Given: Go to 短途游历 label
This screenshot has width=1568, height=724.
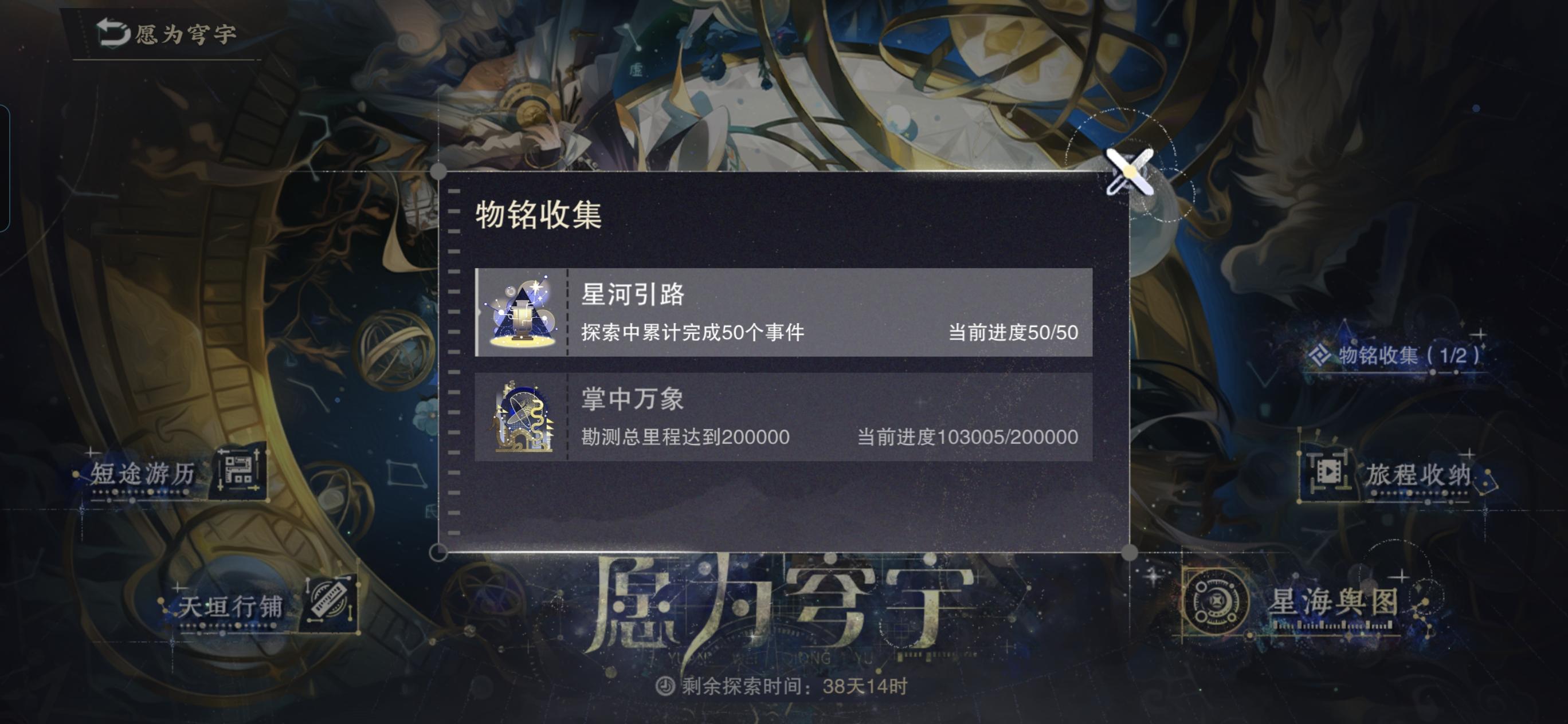Looking at the screenshot, I should click(144, 473).
